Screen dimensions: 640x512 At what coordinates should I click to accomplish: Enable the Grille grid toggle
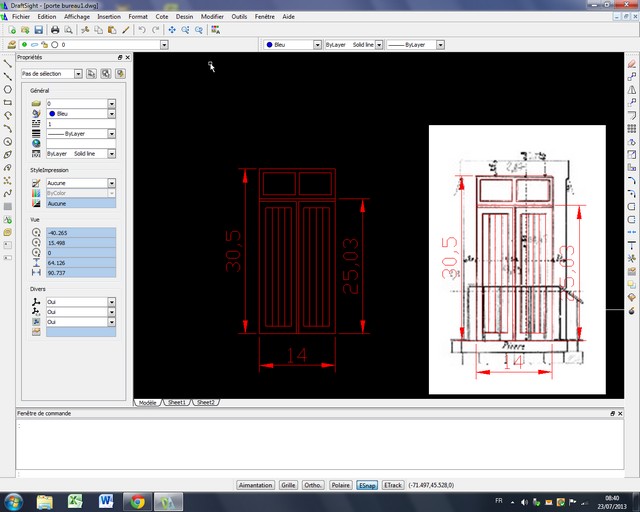coord(288,485)
